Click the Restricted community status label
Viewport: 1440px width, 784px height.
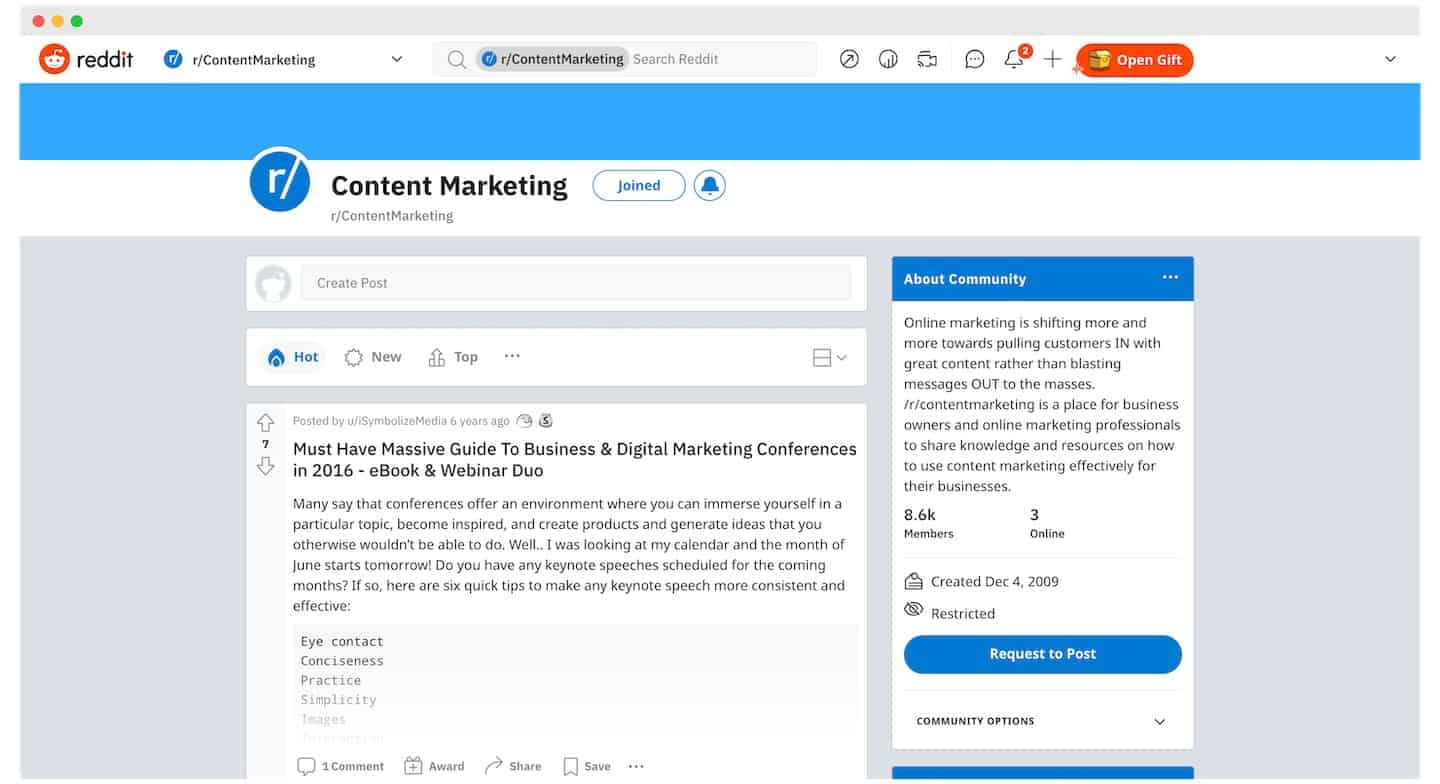[963, 613]
